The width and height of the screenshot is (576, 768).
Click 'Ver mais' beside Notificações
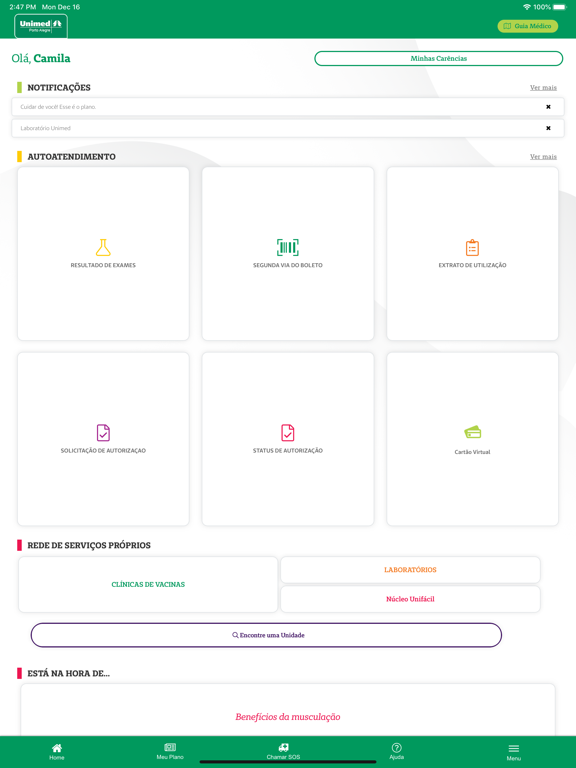click(543, 88)
